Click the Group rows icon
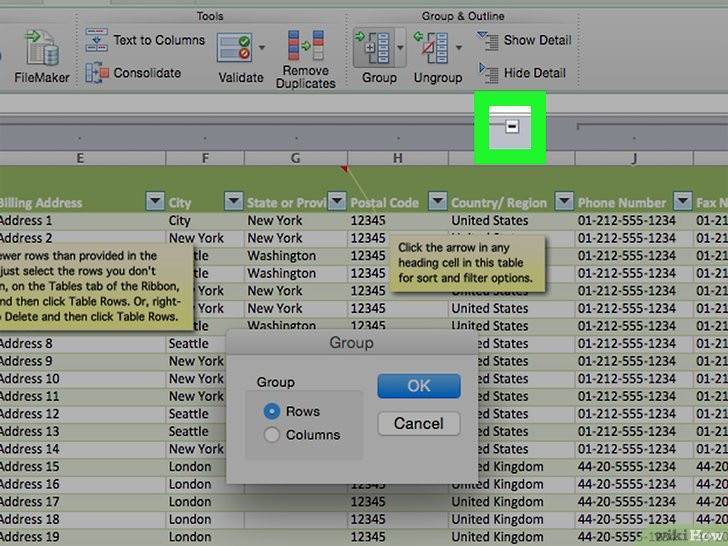Screen dimensions: 728x546 pyautogui.click(x=373, y=47)
